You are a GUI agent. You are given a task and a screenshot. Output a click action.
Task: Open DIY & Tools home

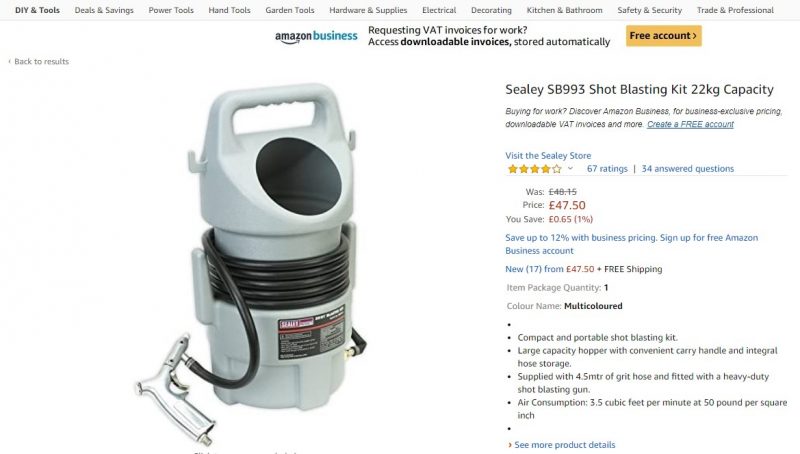(x=37, y=10)
